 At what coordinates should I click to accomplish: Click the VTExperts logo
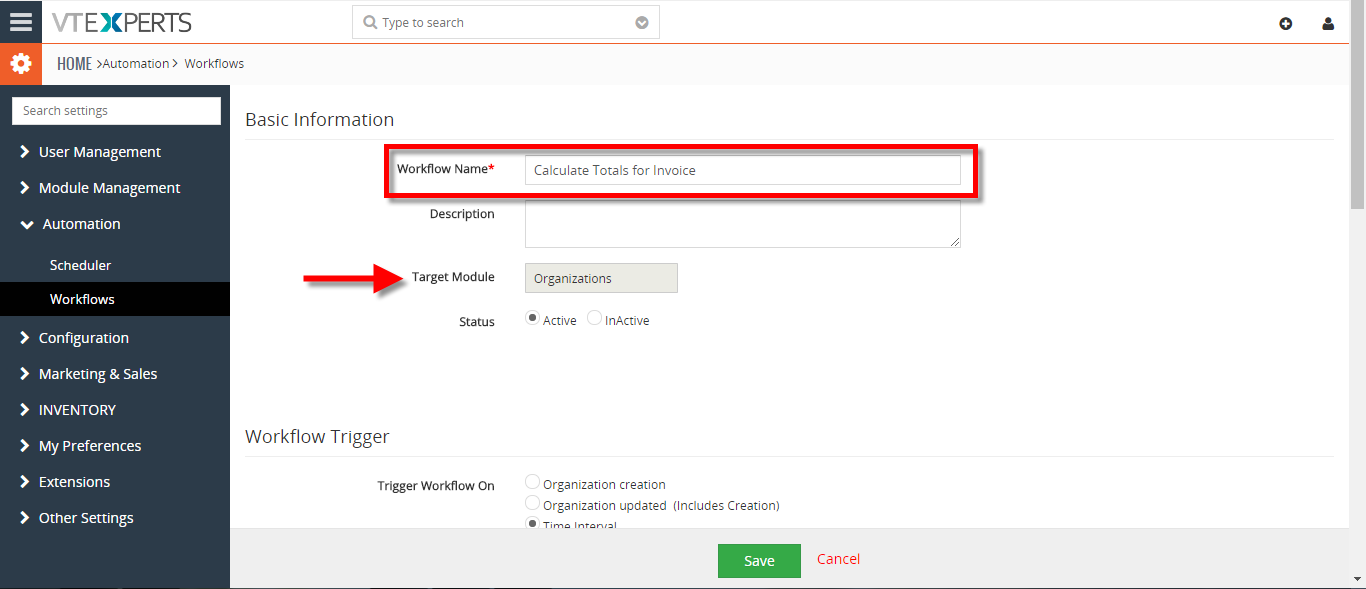click(122, 22)
